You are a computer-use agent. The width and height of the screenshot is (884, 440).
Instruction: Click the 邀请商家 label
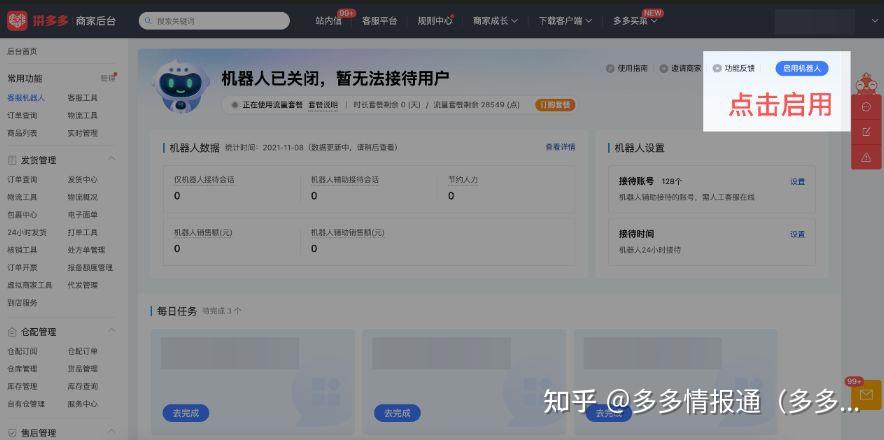pos(686,69)
